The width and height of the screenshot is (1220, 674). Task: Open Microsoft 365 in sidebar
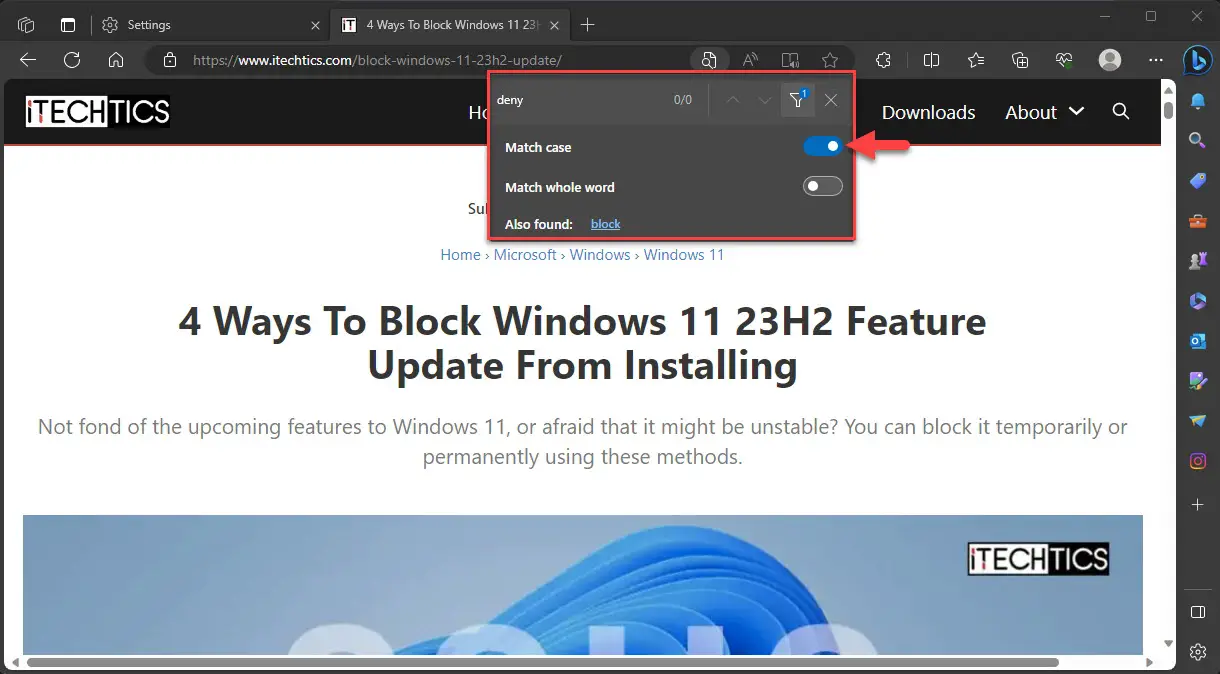1197,301
